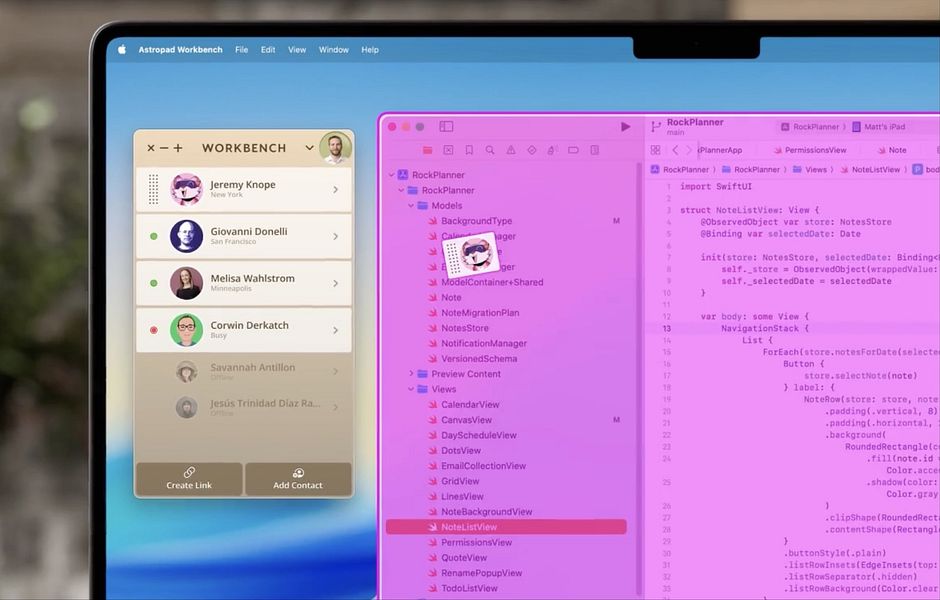The height and width of the screenshot is (600, 940).
Task: Click the RockPlanner scheme next to Matt's iPad
Action: point(811,126)
